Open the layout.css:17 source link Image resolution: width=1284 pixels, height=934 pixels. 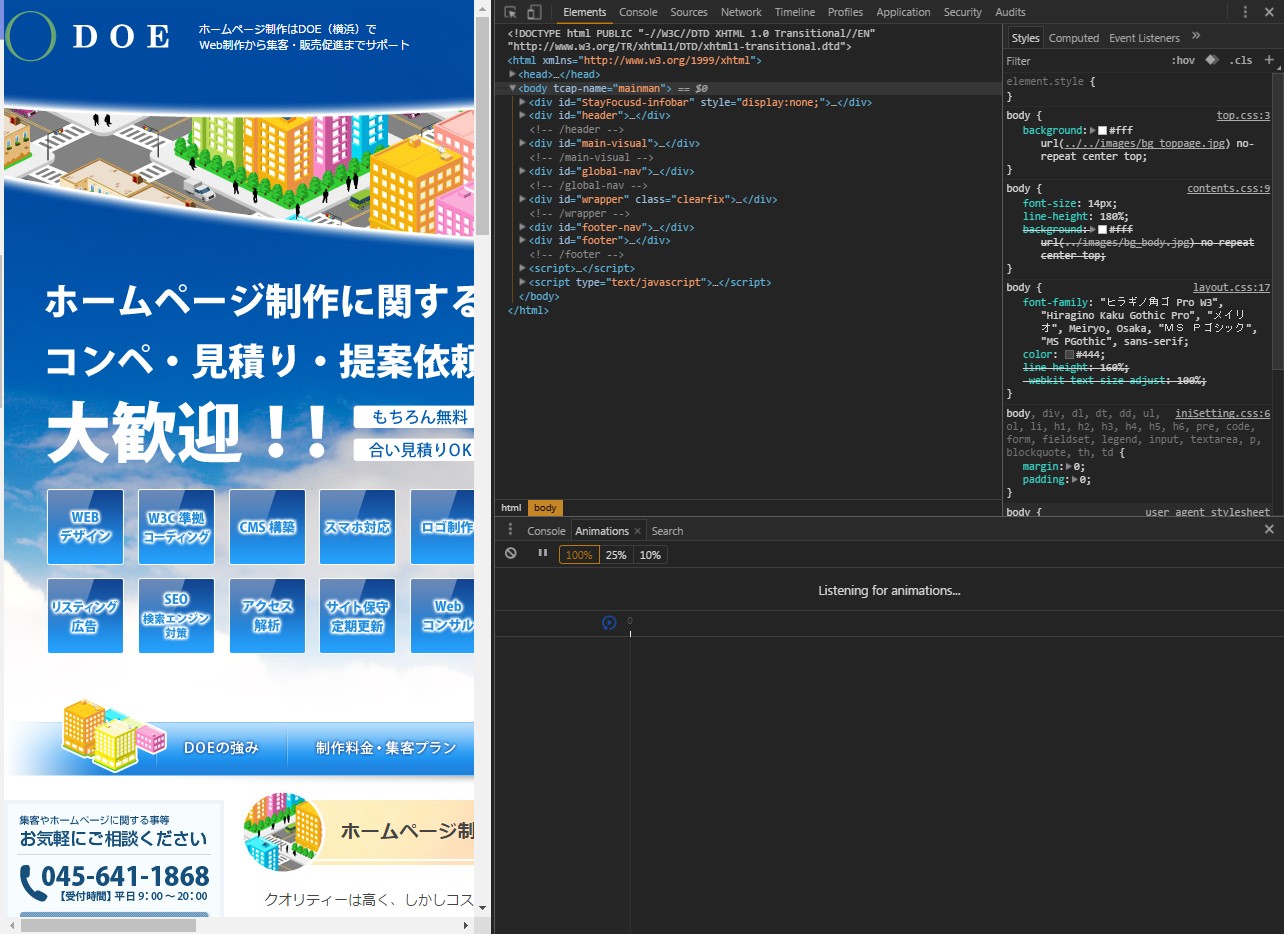pyautogui.click(x=1231, y=287)
